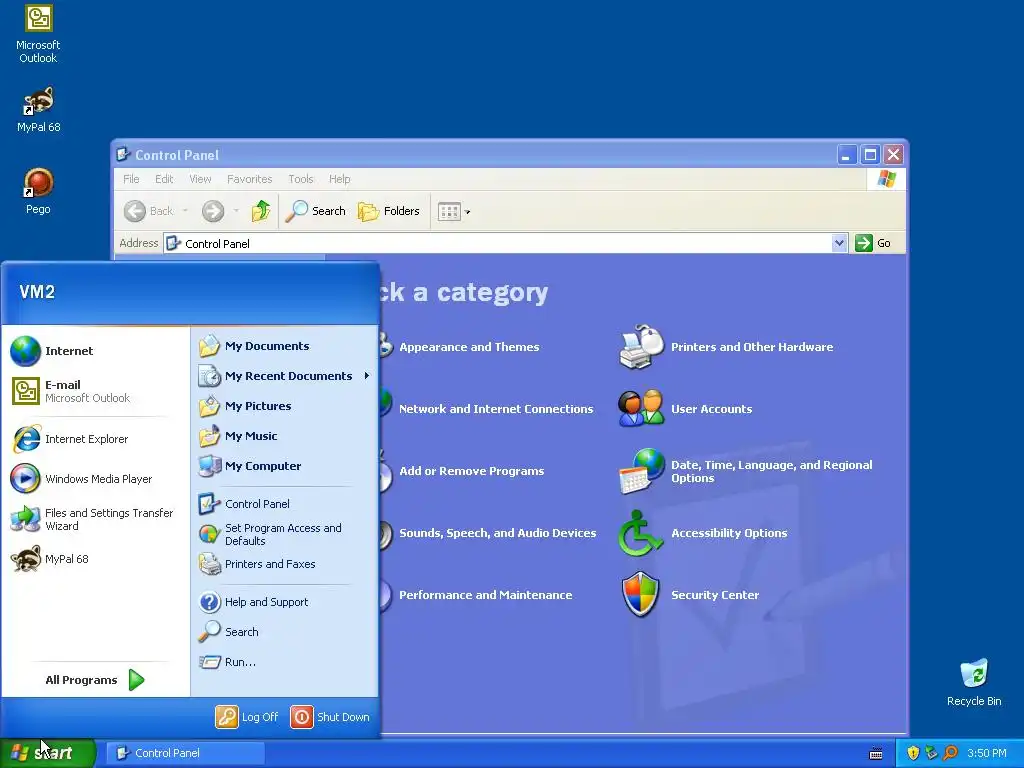
Task: Open My Pictures folder in Start menu
Action: coord(245,406)
